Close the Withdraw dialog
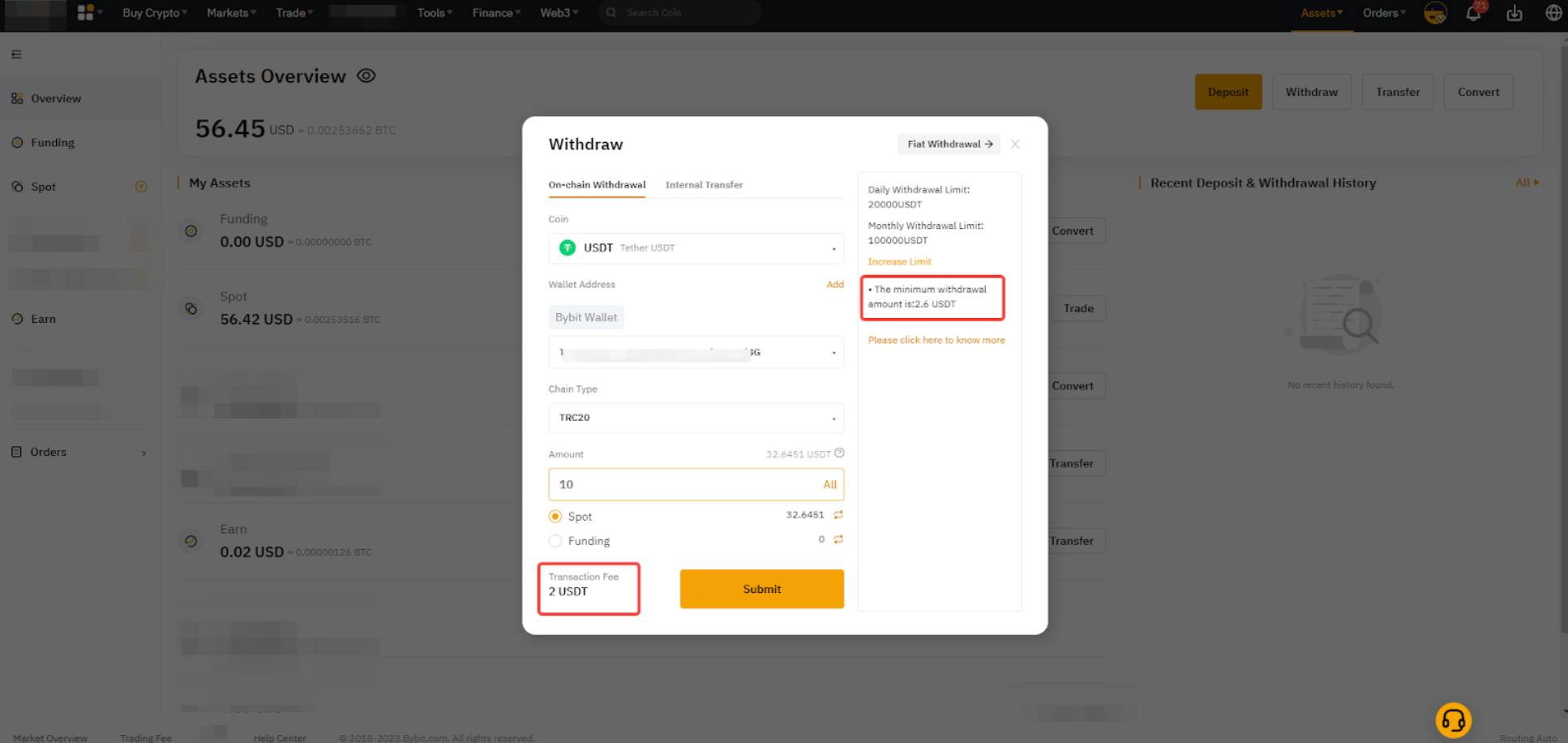This screenshot has width=1568, height=743. (1015, 144)
